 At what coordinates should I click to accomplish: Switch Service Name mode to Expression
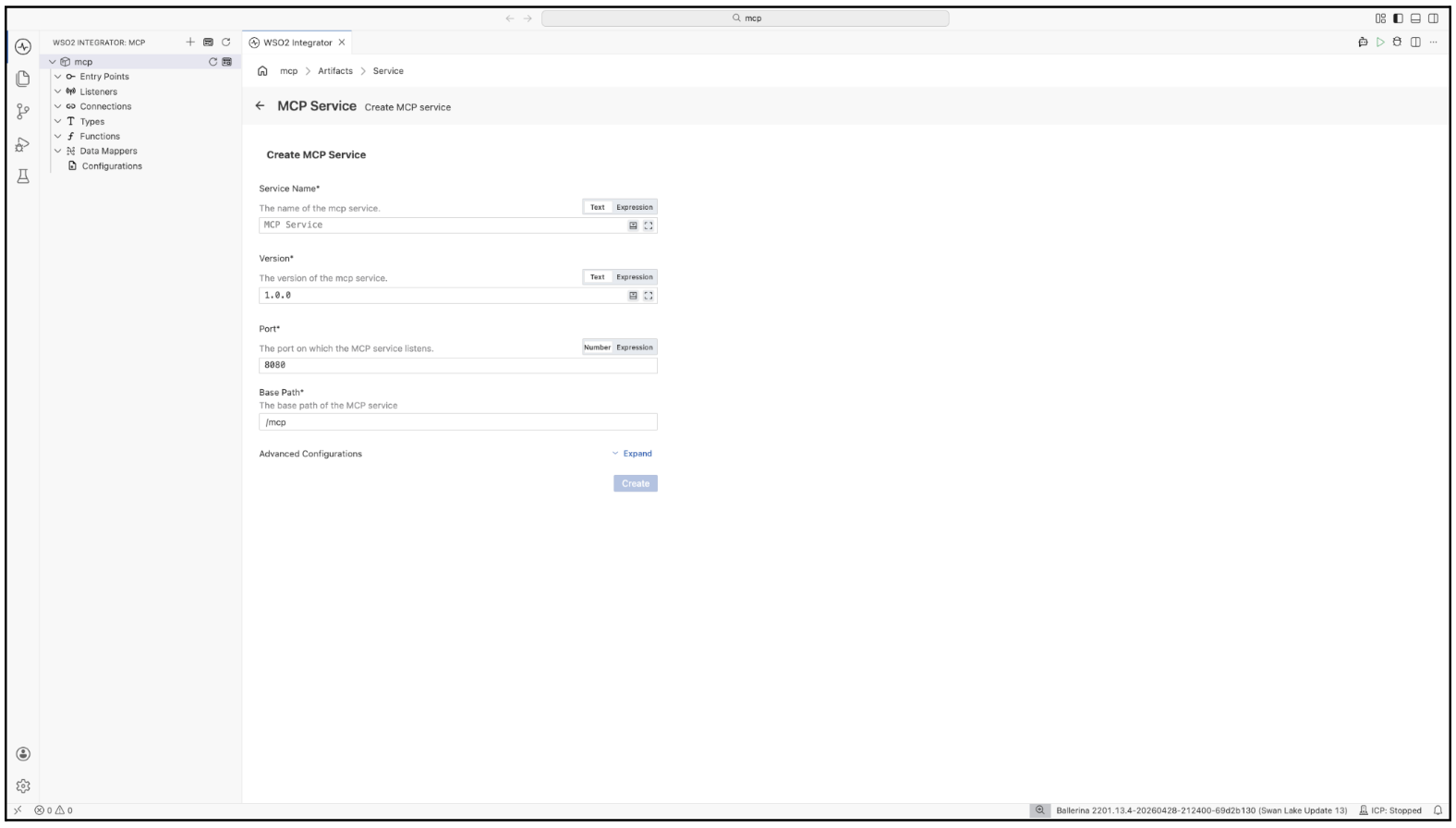coord(635,207)
